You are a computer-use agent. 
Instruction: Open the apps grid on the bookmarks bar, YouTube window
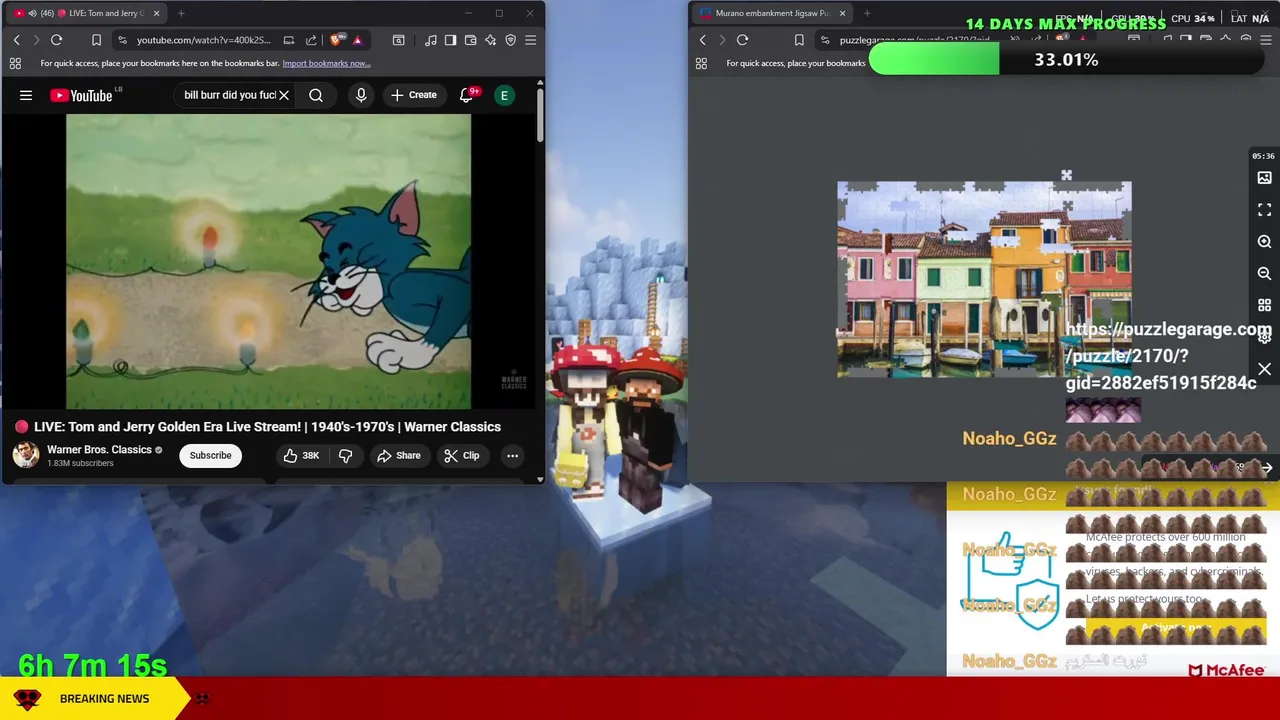coord(15,63)
